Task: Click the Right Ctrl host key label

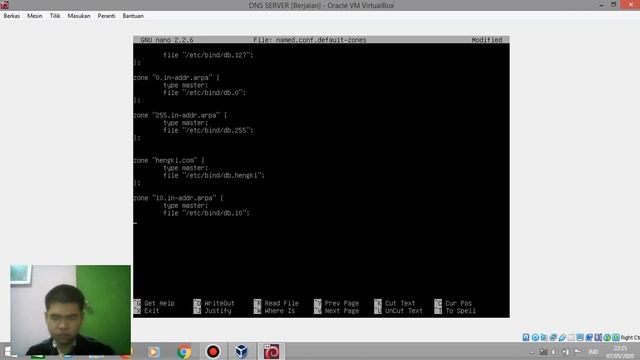Action: coord(630,338)
